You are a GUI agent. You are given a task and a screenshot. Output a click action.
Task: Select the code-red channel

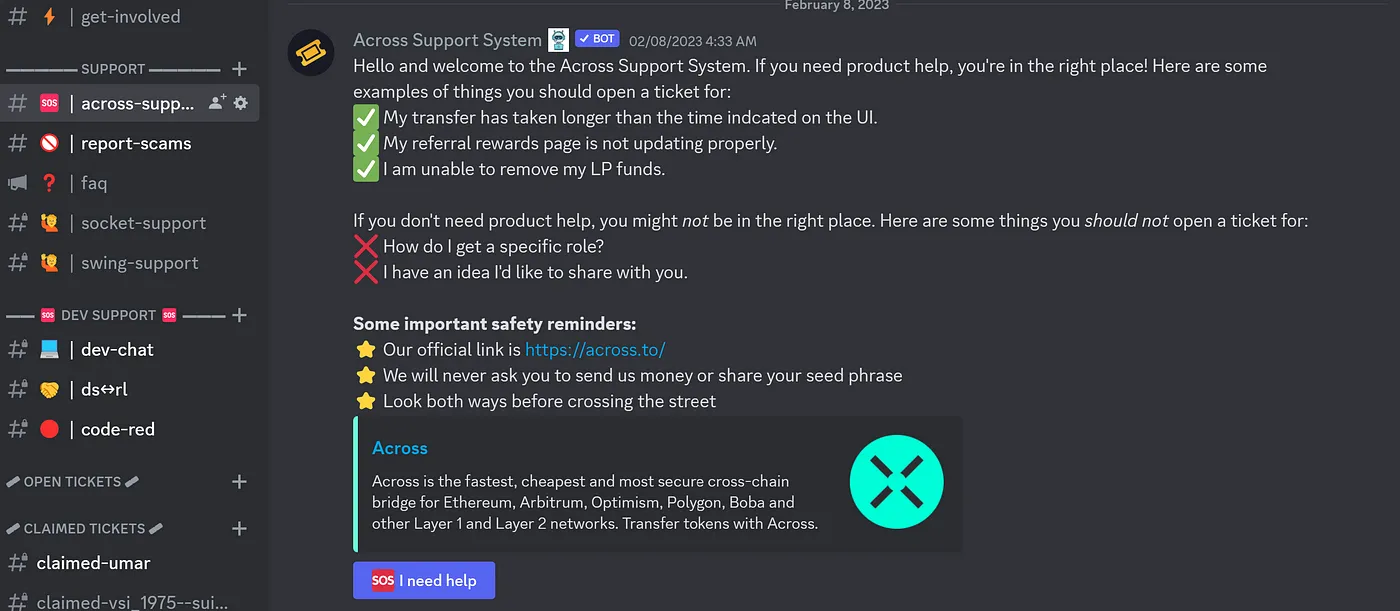click(x=118, y=429)
